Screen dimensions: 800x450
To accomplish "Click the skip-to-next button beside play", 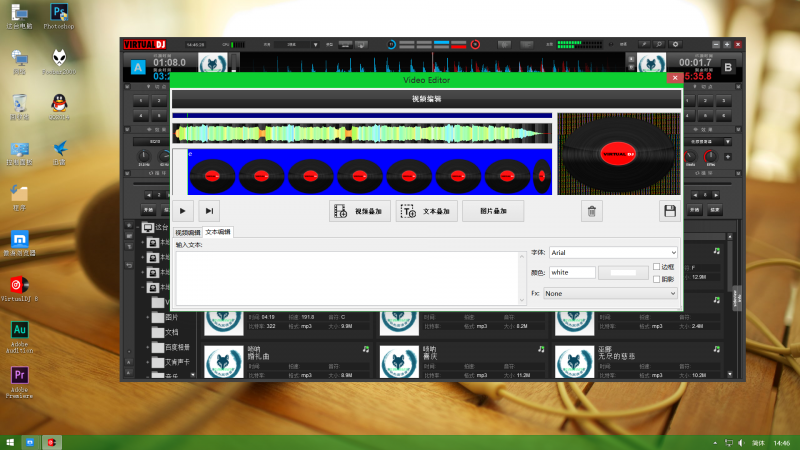I will (209, 211).
